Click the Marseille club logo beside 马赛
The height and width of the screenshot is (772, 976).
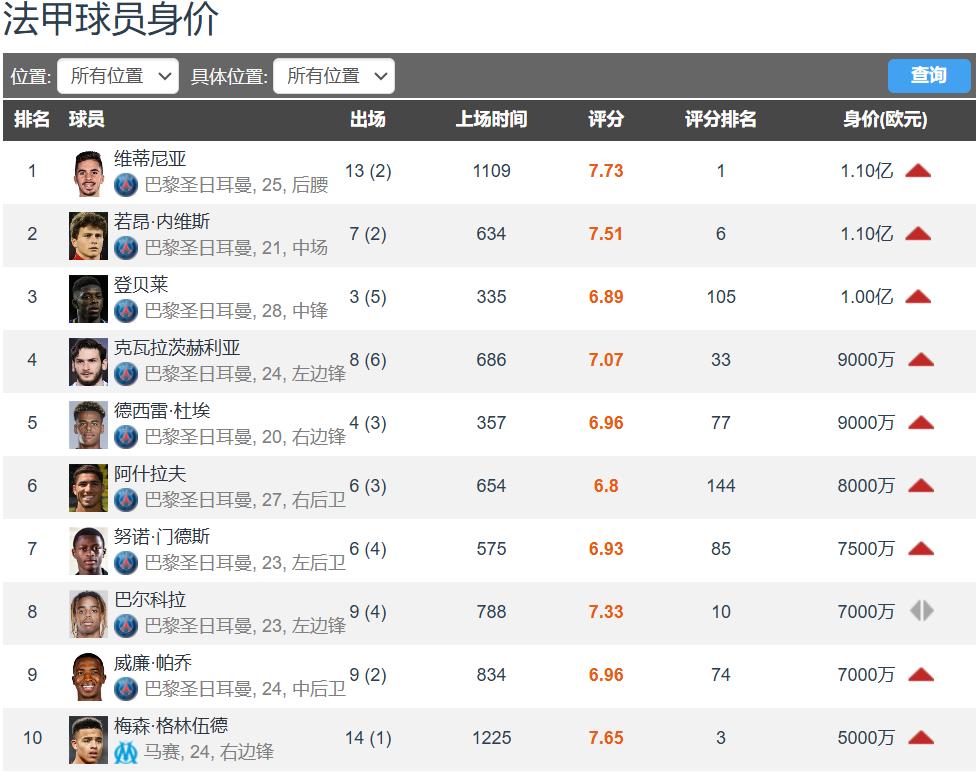pos(126,752)
